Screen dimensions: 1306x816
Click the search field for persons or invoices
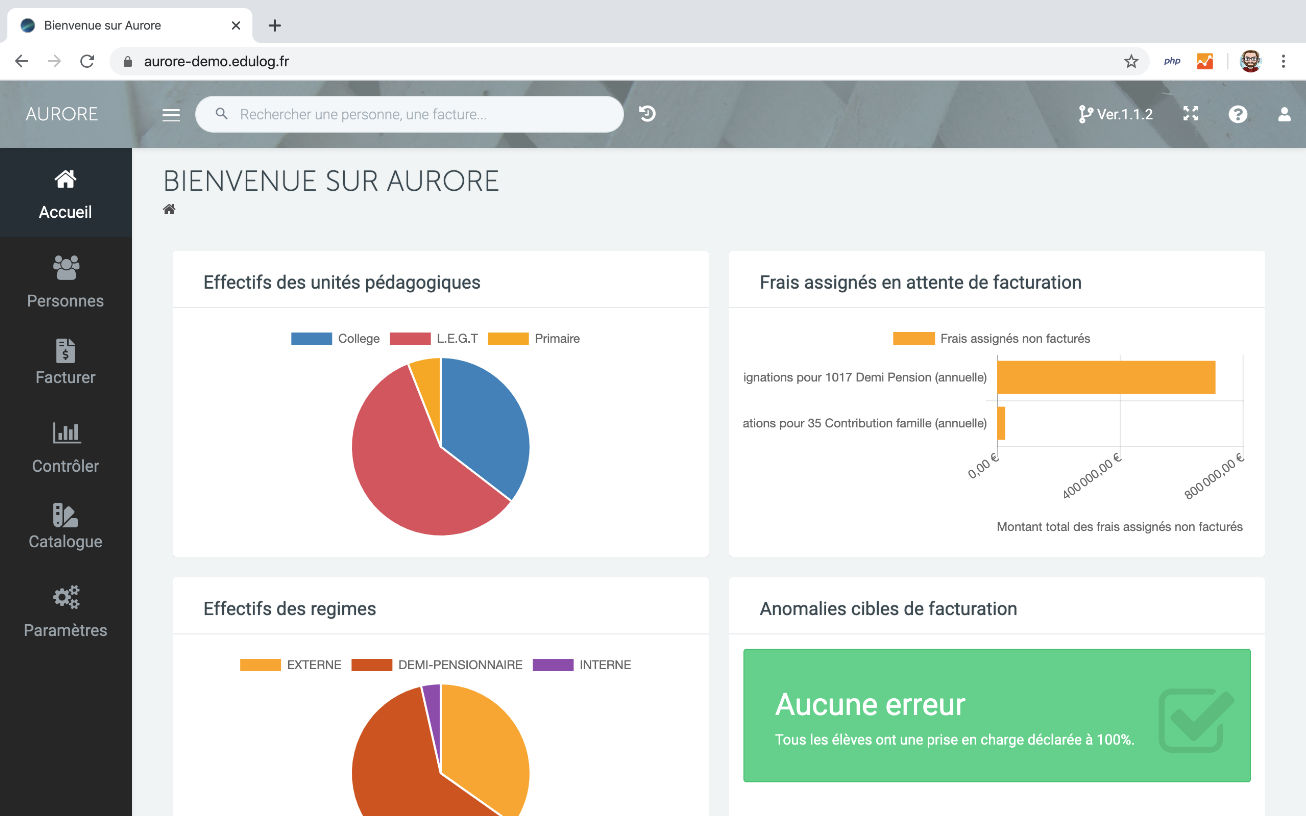coord(410,114)
